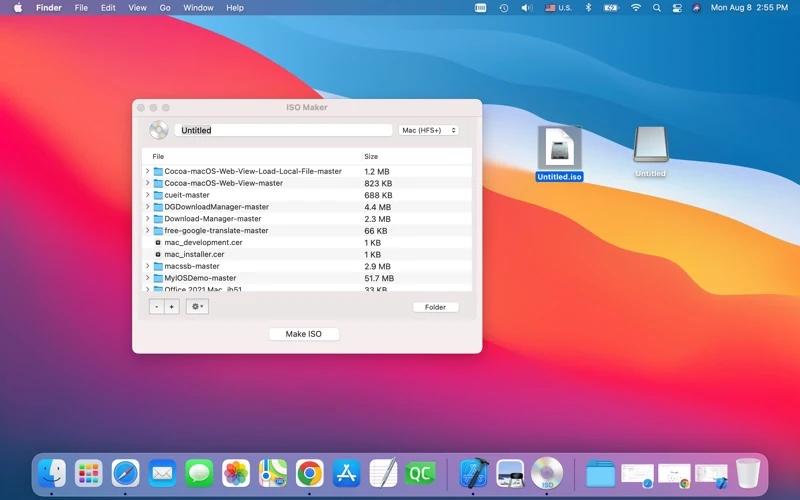The height and width of the screenshot is (500, 800).
Task: Open Spotlight search in the menu bar
Action: 657,8
